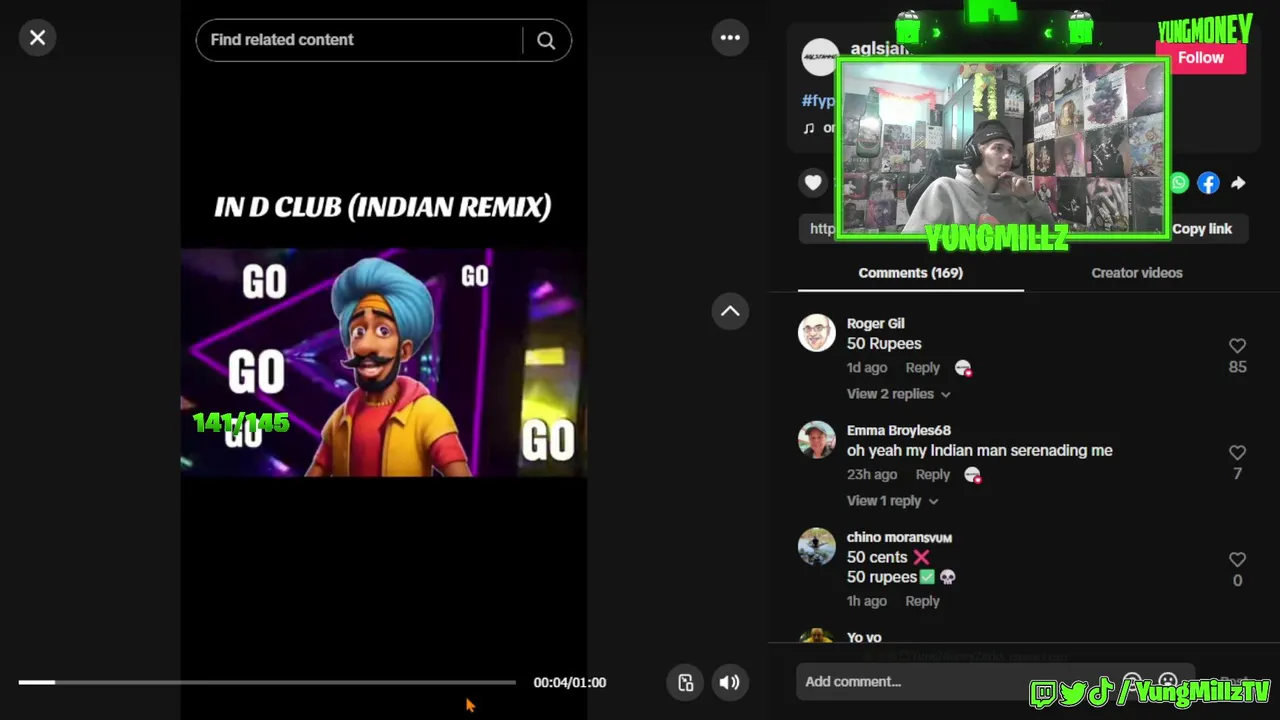This screenshot has height=720, width=1280.
Task: Reply to chino moran's comment
Action: (x=922, y=601)
